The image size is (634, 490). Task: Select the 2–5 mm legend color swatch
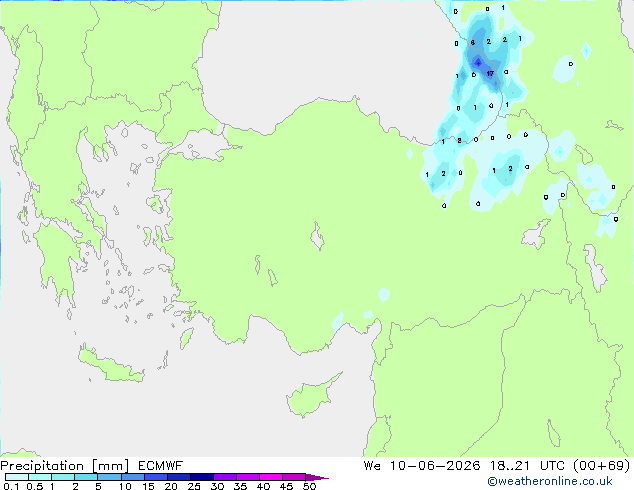pos(86,477)
